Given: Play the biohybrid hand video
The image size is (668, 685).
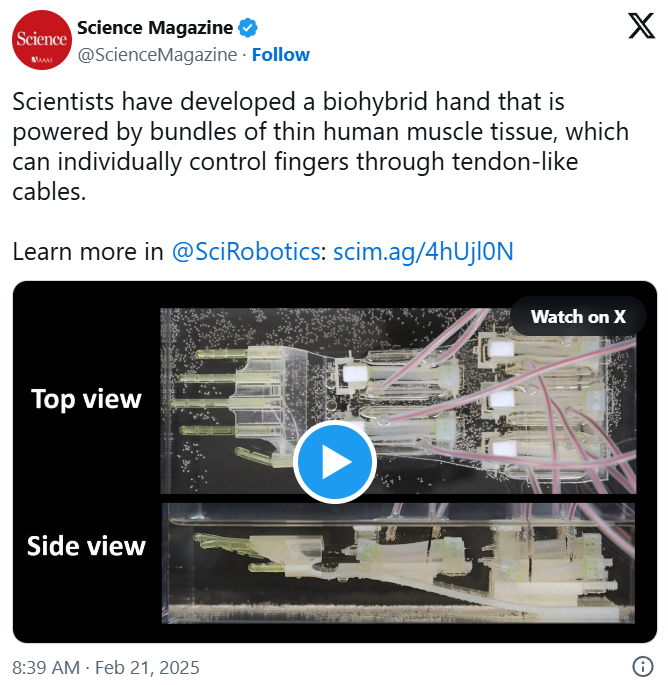Looking at the screenshot, I should tap(335, 462).
